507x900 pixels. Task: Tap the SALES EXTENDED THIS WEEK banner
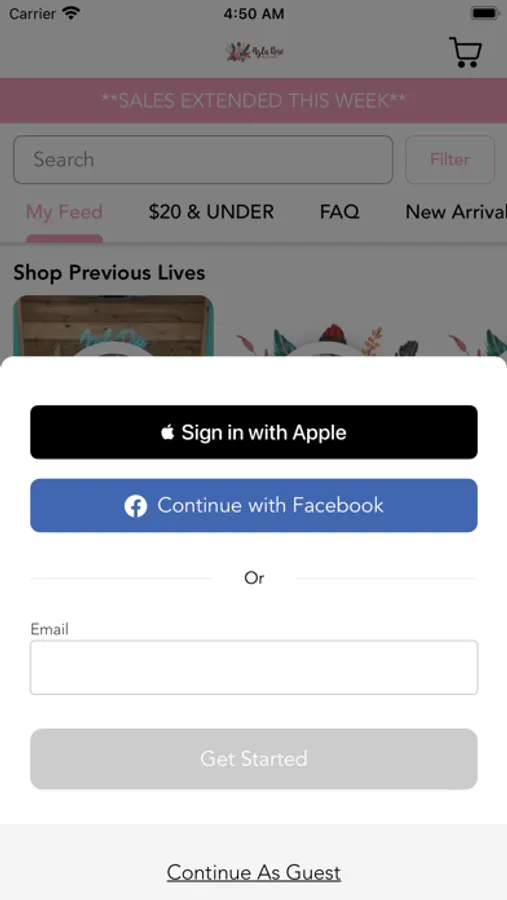coord(253,100)
